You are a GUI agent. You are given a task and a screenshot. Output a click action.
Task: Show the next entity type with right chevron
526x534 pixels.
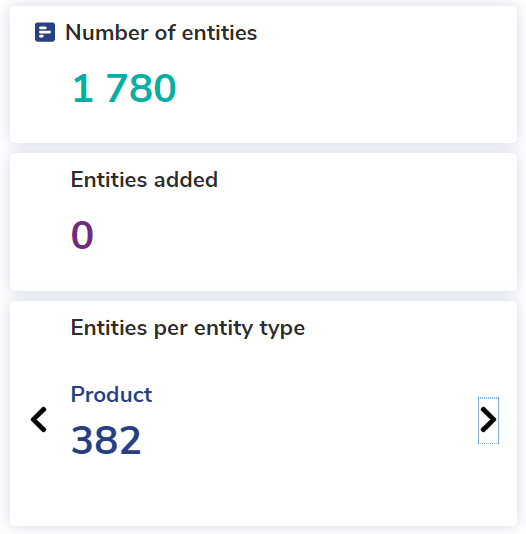(488, 420)
